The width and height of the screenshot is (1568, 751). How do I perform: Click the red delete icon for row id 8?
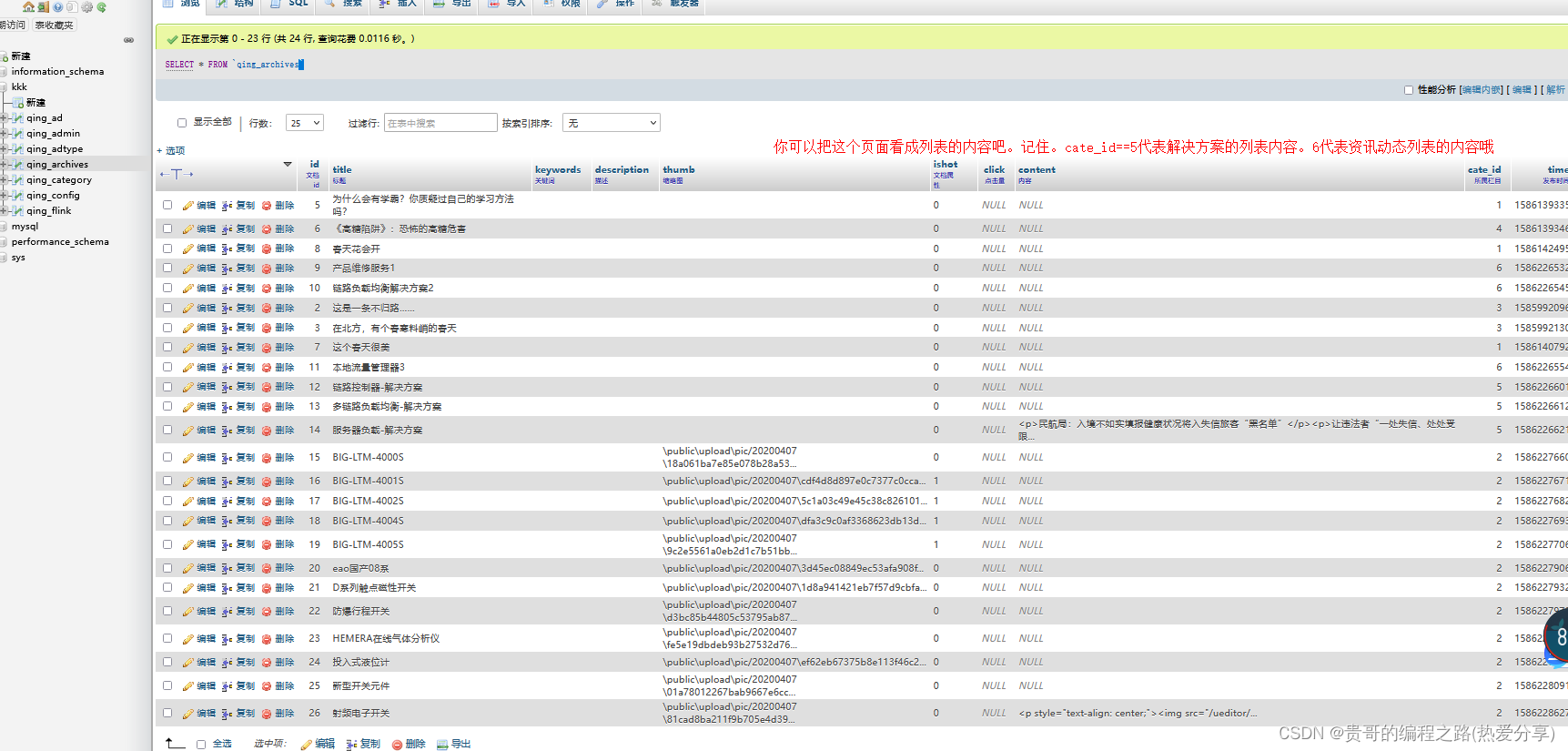click(x=267, y=249)
